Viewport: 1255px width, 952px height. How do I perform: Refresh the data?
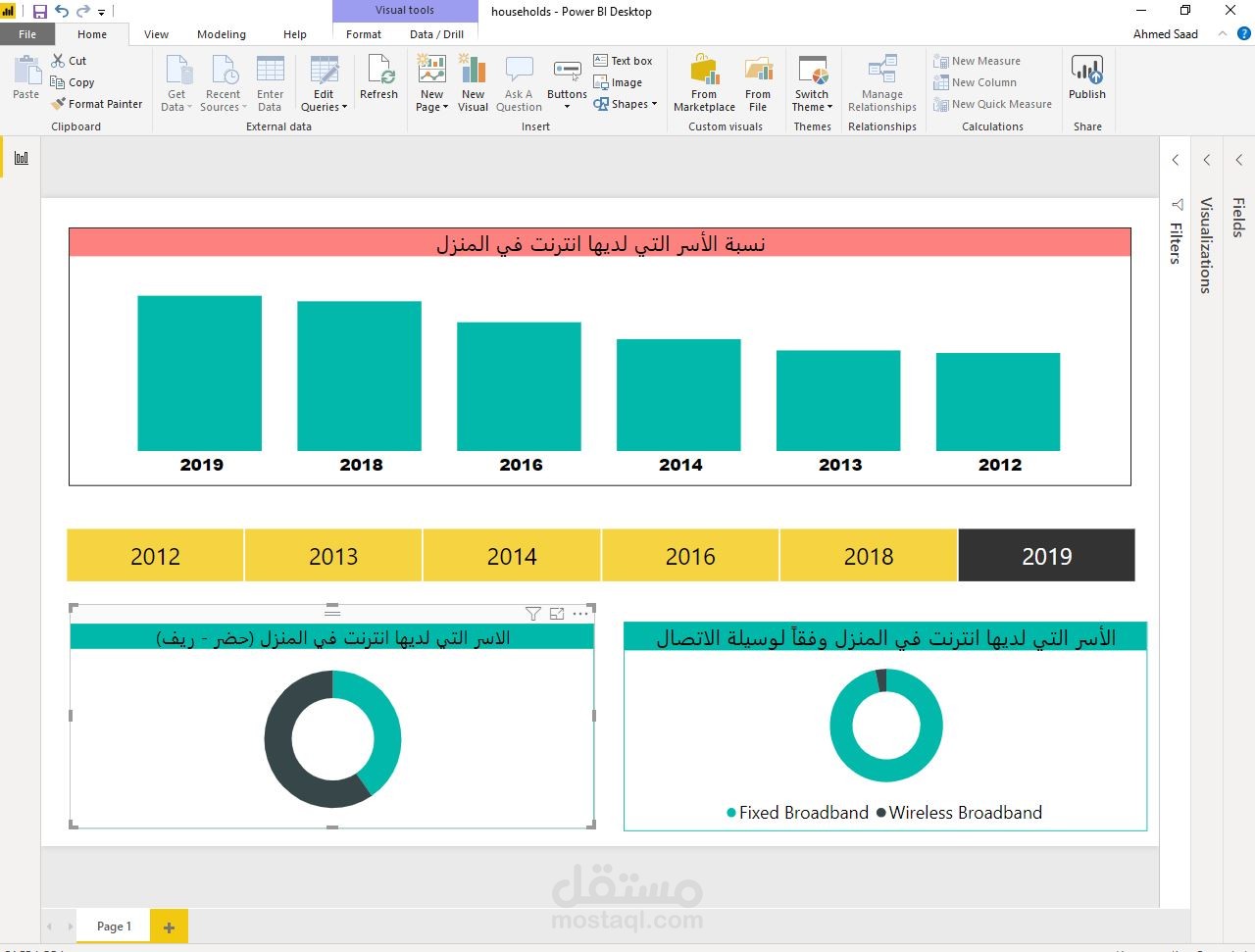point(378,78)
